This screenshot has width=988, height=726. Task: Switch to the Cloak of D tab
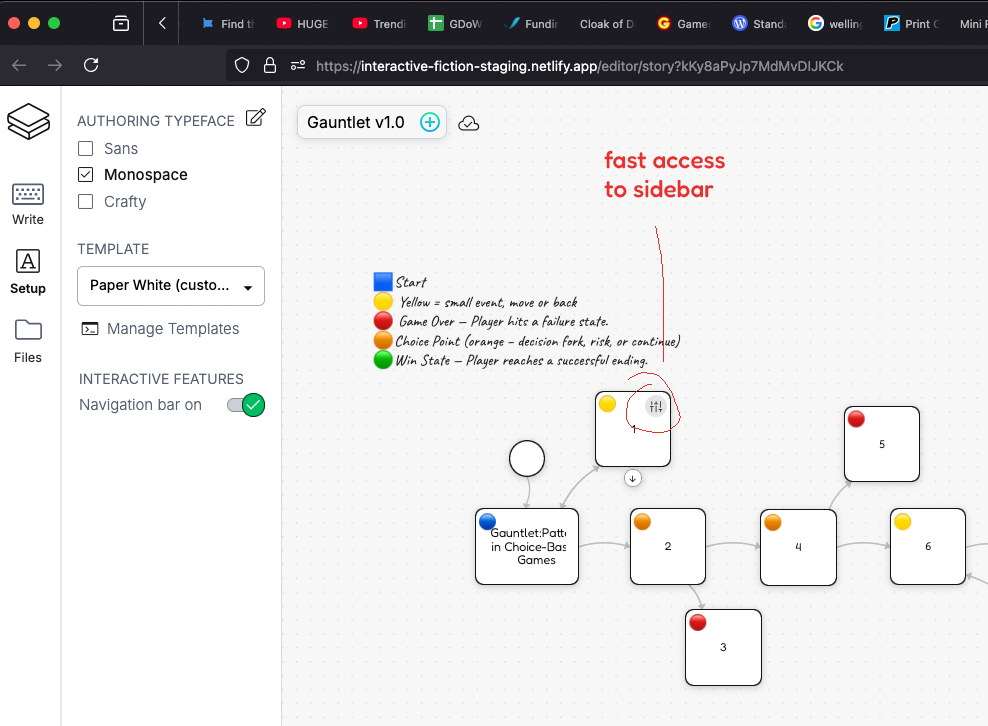(x=607, y=23)
